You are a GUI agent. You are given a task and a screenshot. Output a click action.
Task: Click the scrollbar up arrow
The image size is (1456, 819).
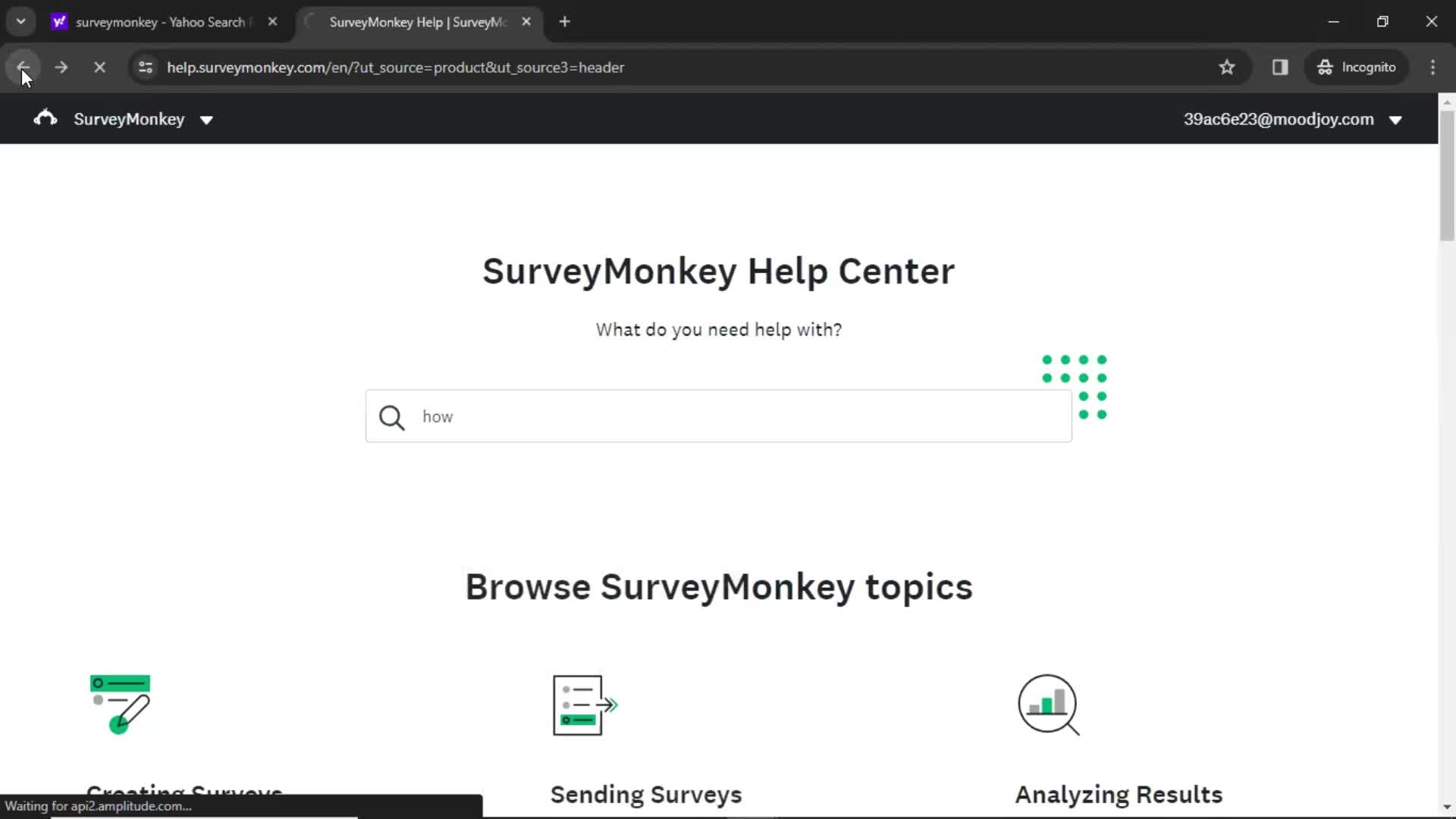[1447, 101]
